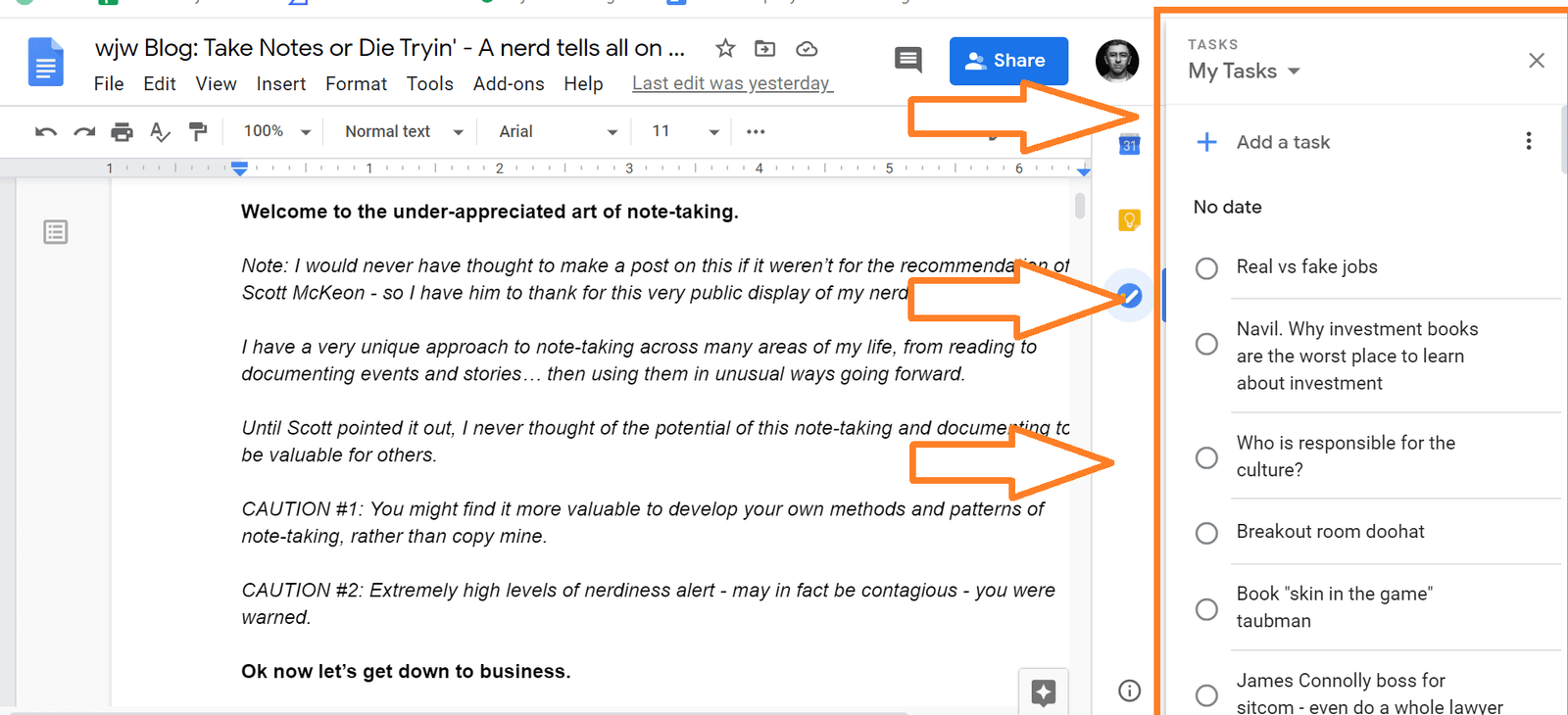Select the Paint format tool
Viewport: 1568px width, 715px height.
(198, 132)
